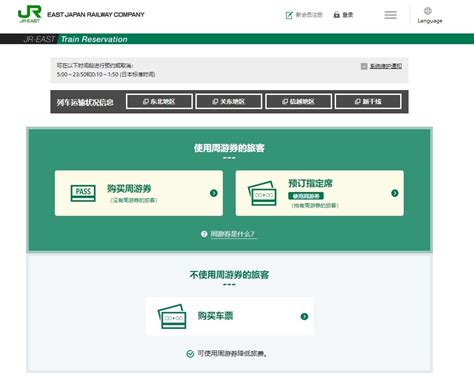Click the JR East logo
Image resolution: width=474 pixels, height=377 pixels.
point(29,14)
